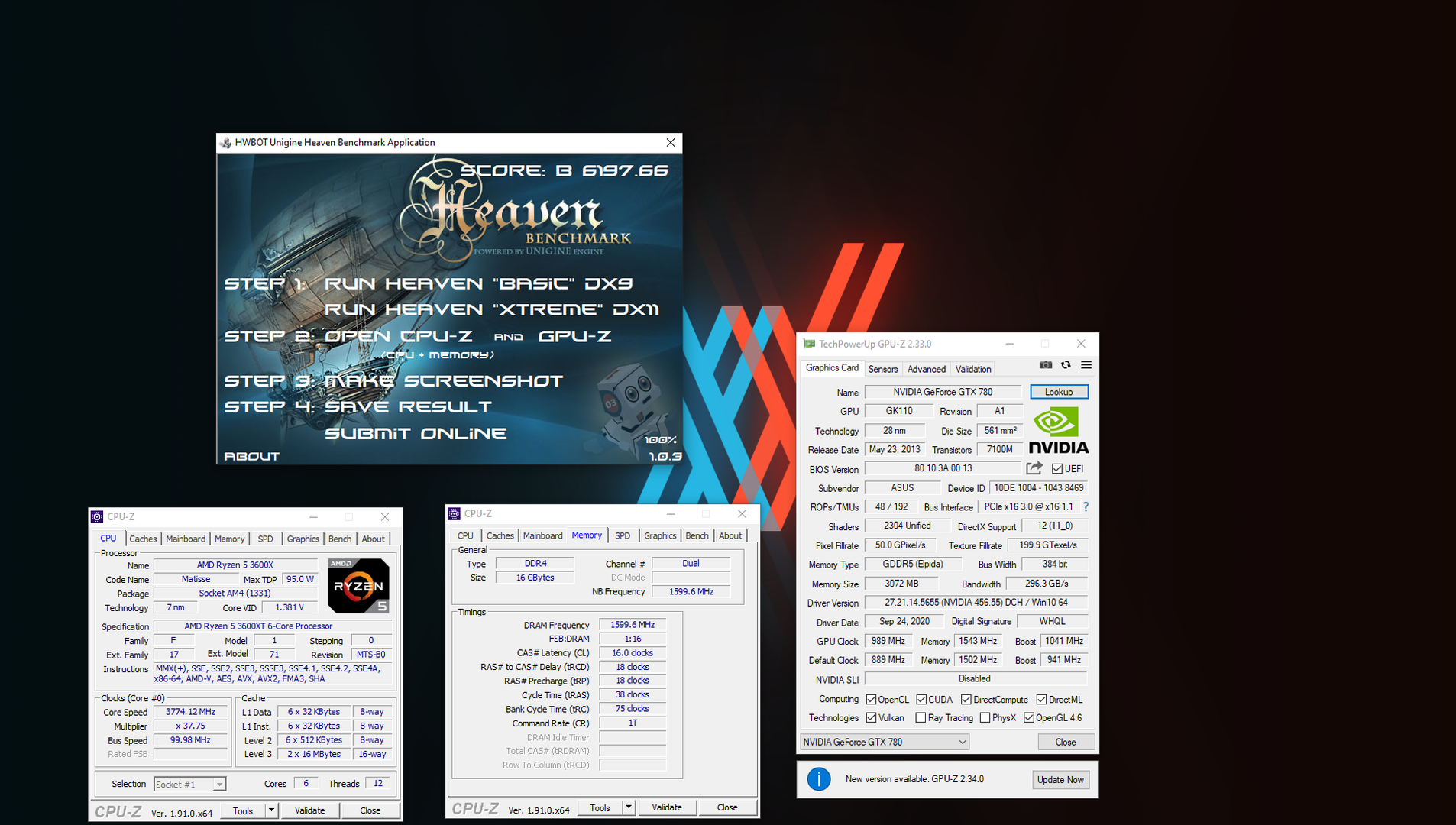Screen dimensions: 1456x825
Task: Expand Tools dropdown arrow in CPU-Z Memory window
Action: [x=629, y=807]
